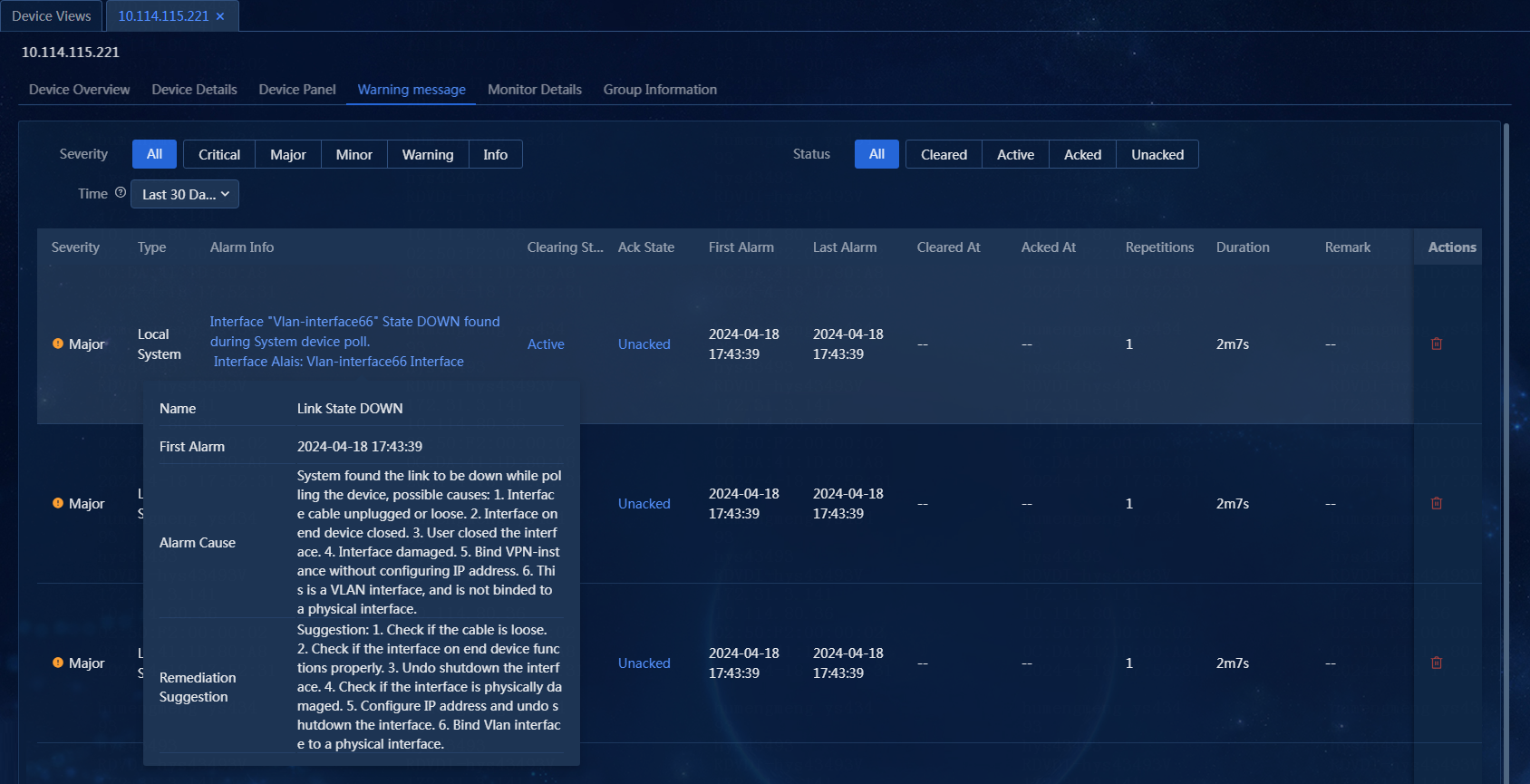Click the Remark column header

[1348, 247]
